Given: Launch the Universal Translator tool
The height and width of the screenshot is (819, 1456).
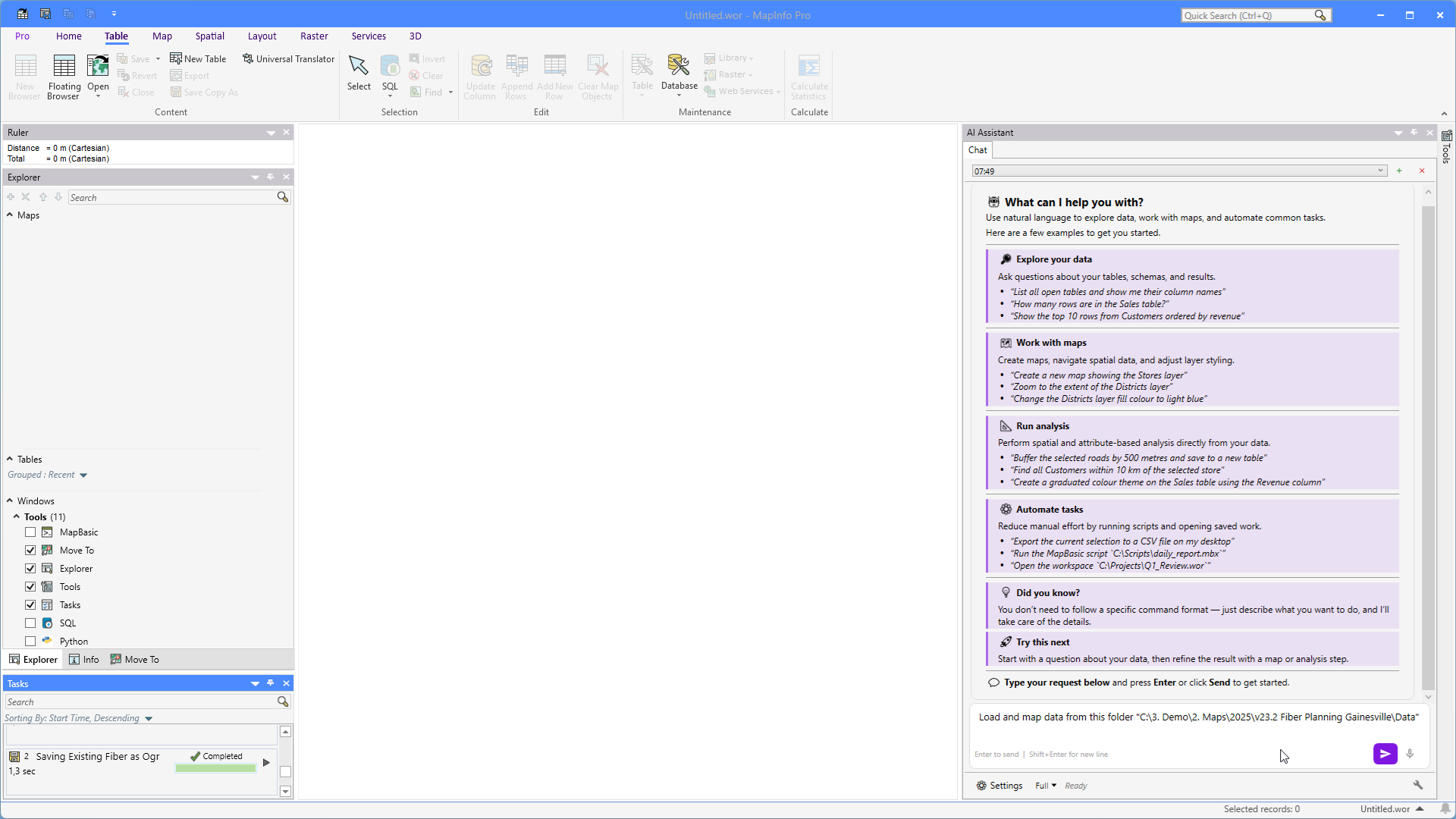Looking at the screenshot, I should point(288,58).
